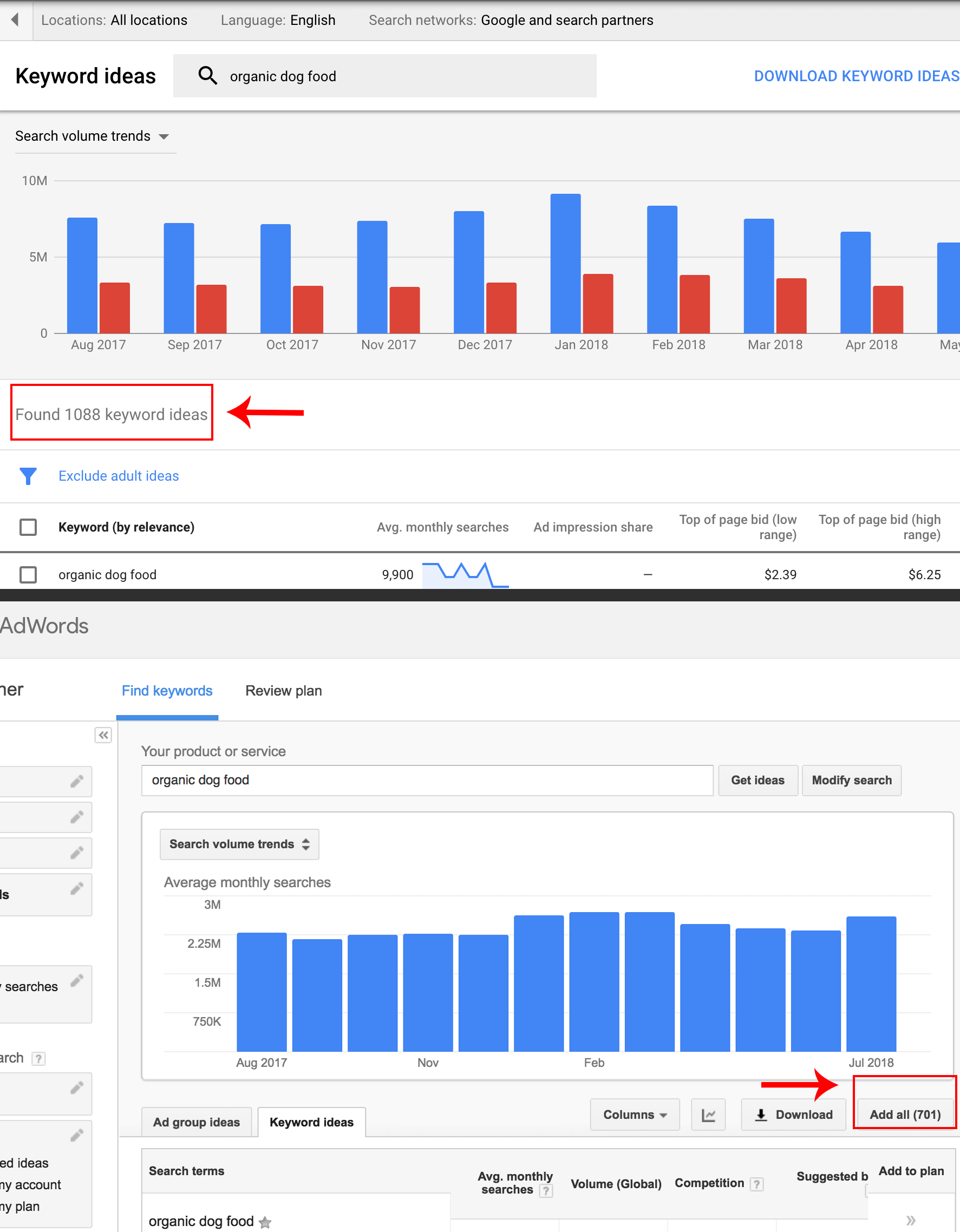Click the back arrow in the top bar

[x=15, y=19]
